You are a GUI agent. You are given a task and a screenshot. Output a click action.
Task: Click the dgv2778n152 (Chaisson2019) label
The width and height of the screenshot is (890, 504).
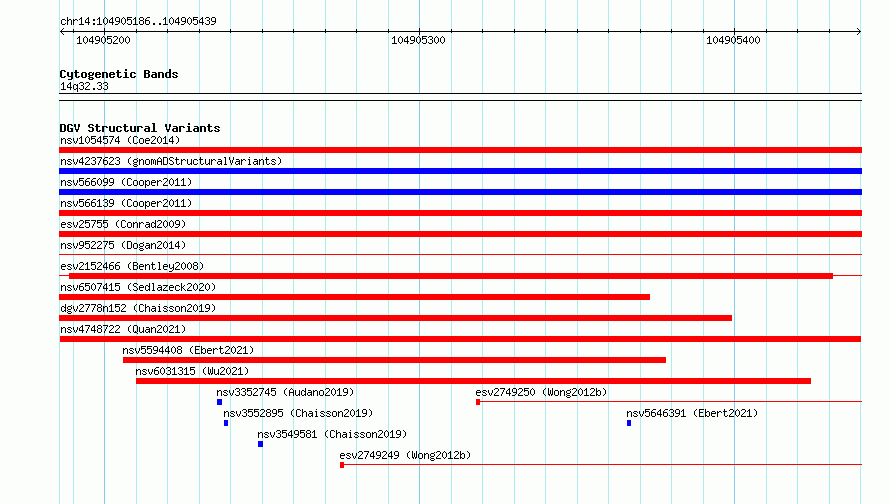138,308
